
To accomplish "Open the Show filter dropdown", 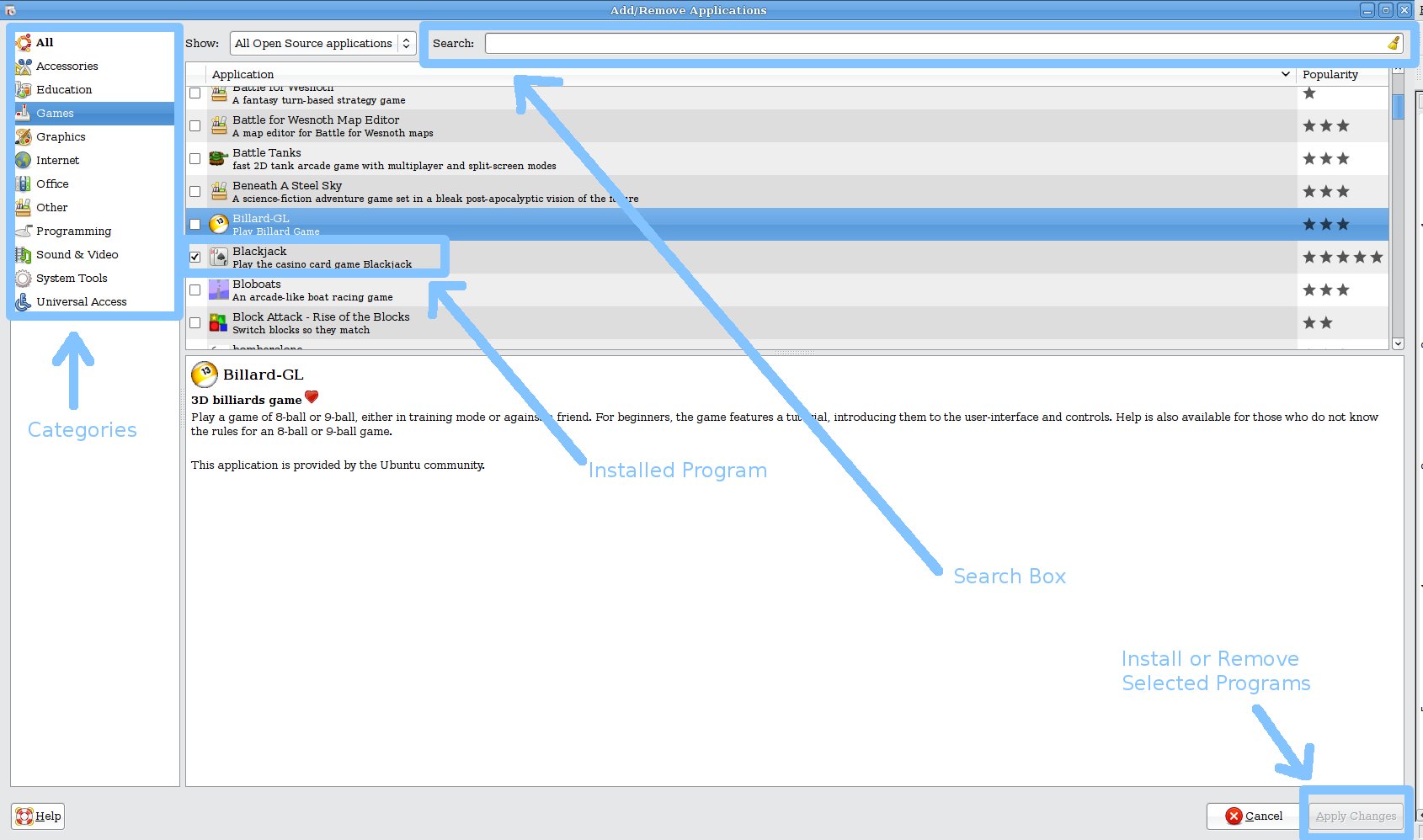I will pos(323,43).
